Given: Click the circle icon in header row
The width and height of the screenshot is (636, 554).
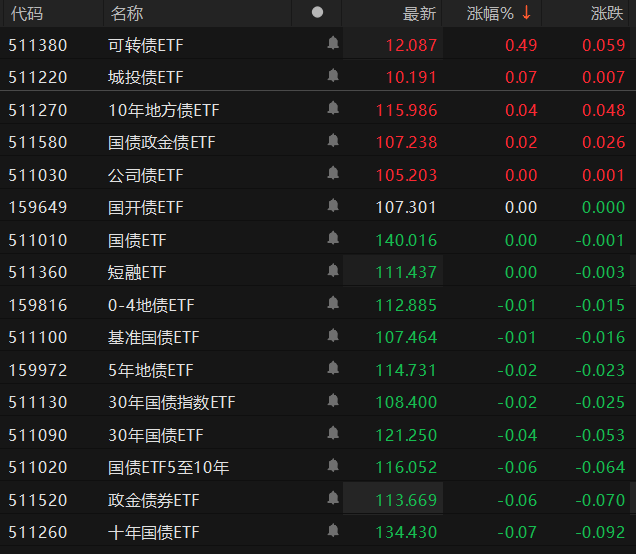Looking at the screenshot, I should (x=317, y=13).
